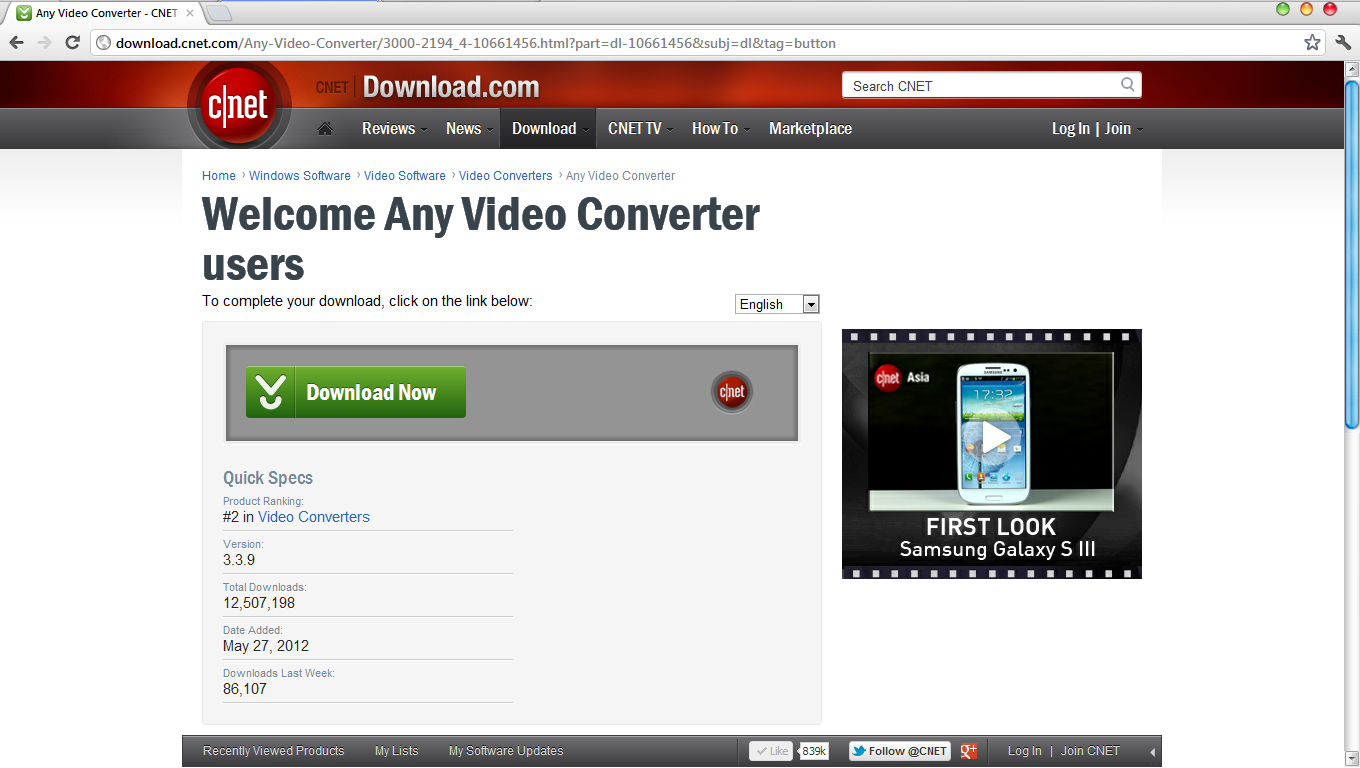Click total downloads value 12,507,198
Image resolution: width=1360 pixels, height=768 pixels.
click(x=259, y=603)
